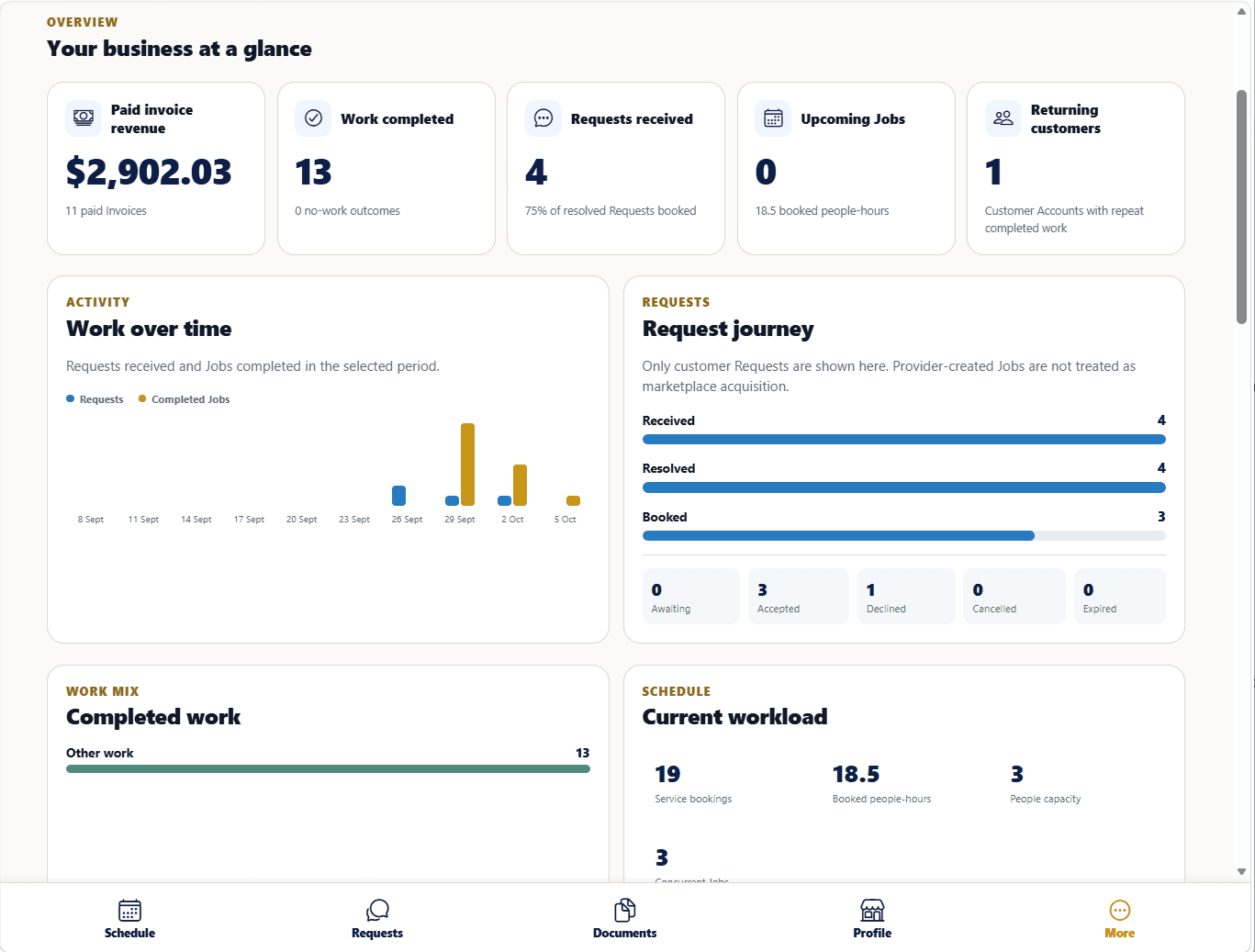This screenshot has width=1255, height=952.
Task: Click the vertical scrollbar thumb
Action: click(x=1241, y=207)
